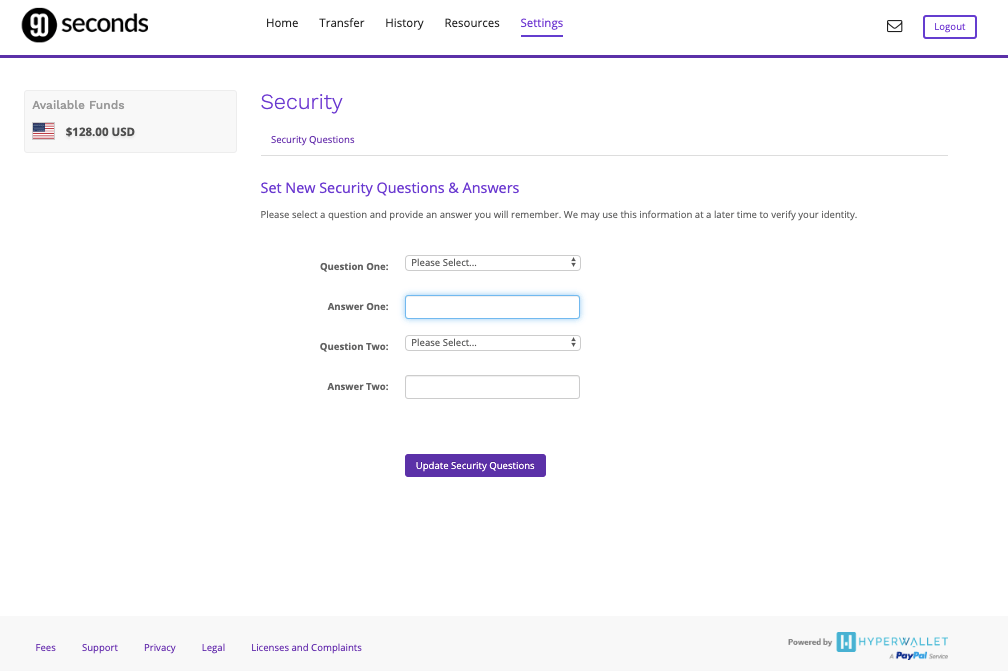The width and height of the screenshot is (1008, 671).
Task: Click the Hyperwallet logo in the footer
Action: coord(890,642)
